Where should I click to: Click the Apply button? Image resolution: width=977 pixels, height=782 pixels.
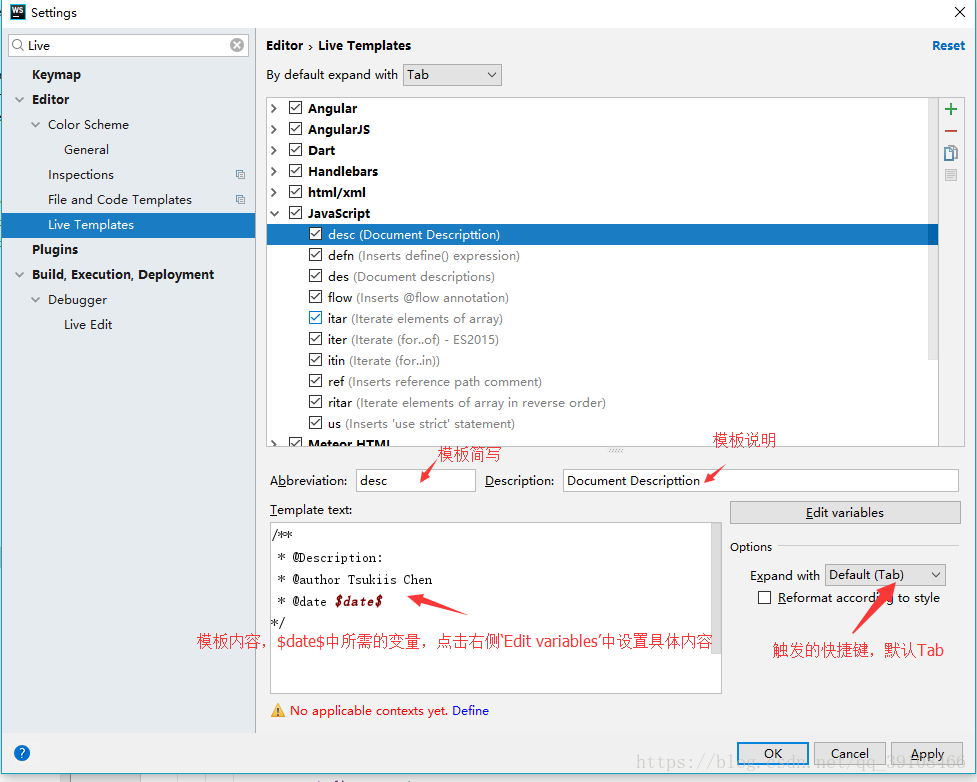927,753
